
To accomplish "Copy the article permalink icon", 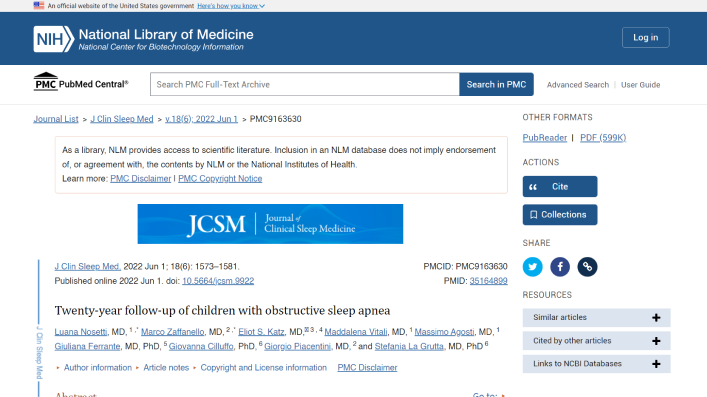I will 587,267.
